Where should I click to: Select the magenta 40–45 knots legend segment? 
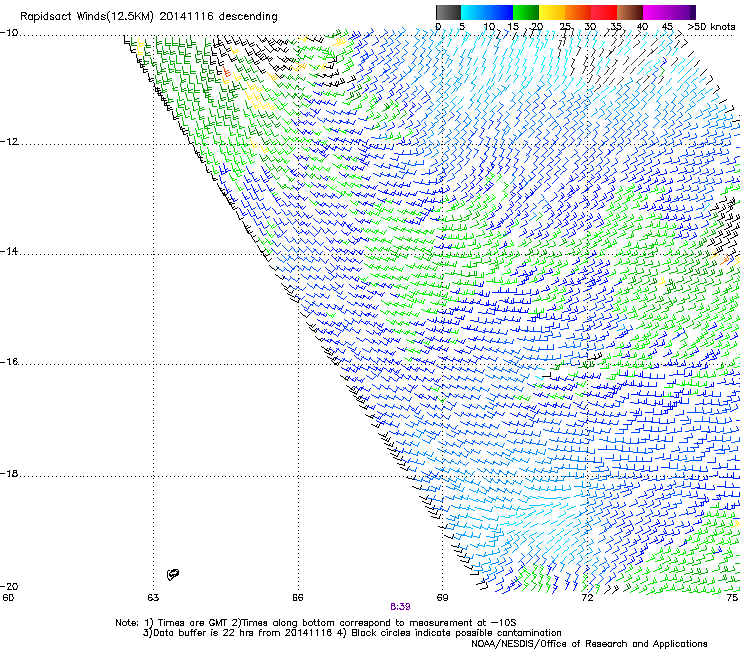(x=656, y=12)
